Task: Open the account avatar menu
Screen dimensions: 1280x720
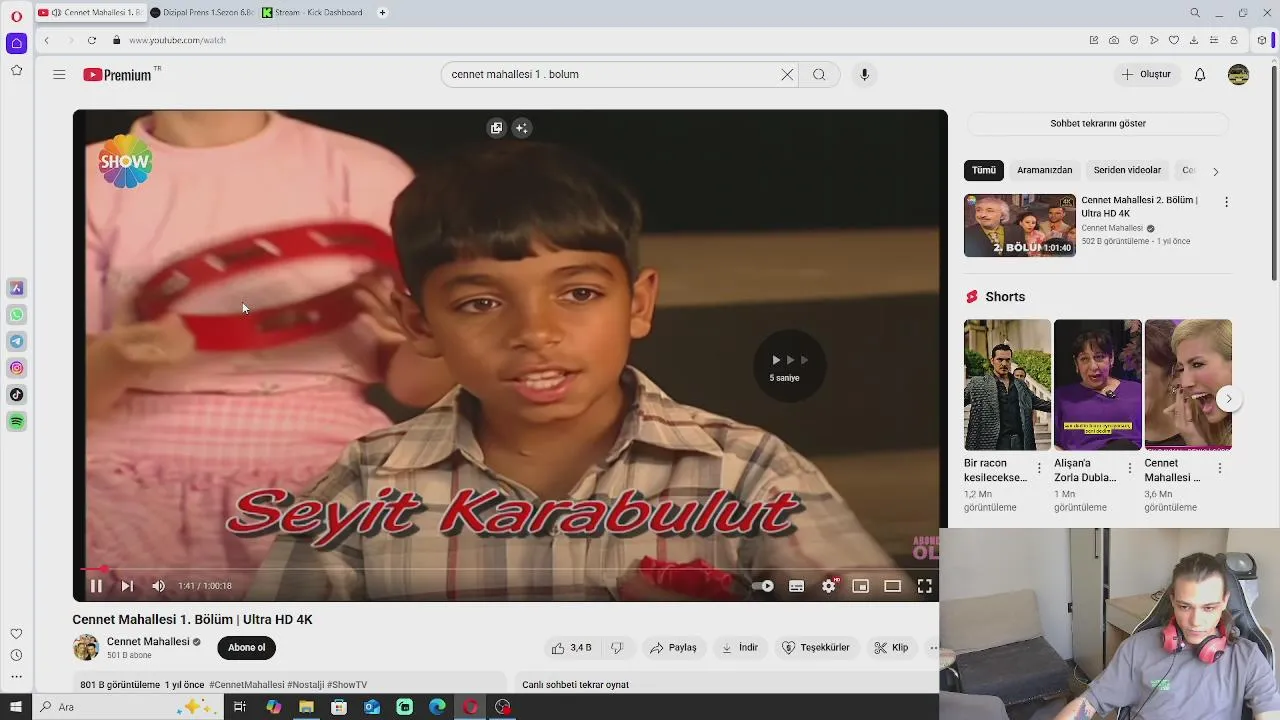Action: click(1238, 74)
